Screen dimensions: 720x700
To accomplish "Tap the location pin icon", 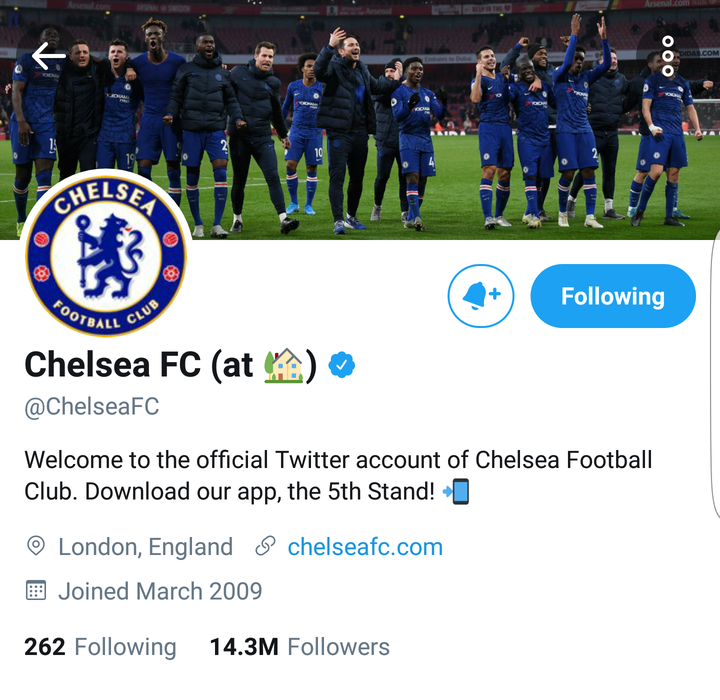I will (36, 547).
